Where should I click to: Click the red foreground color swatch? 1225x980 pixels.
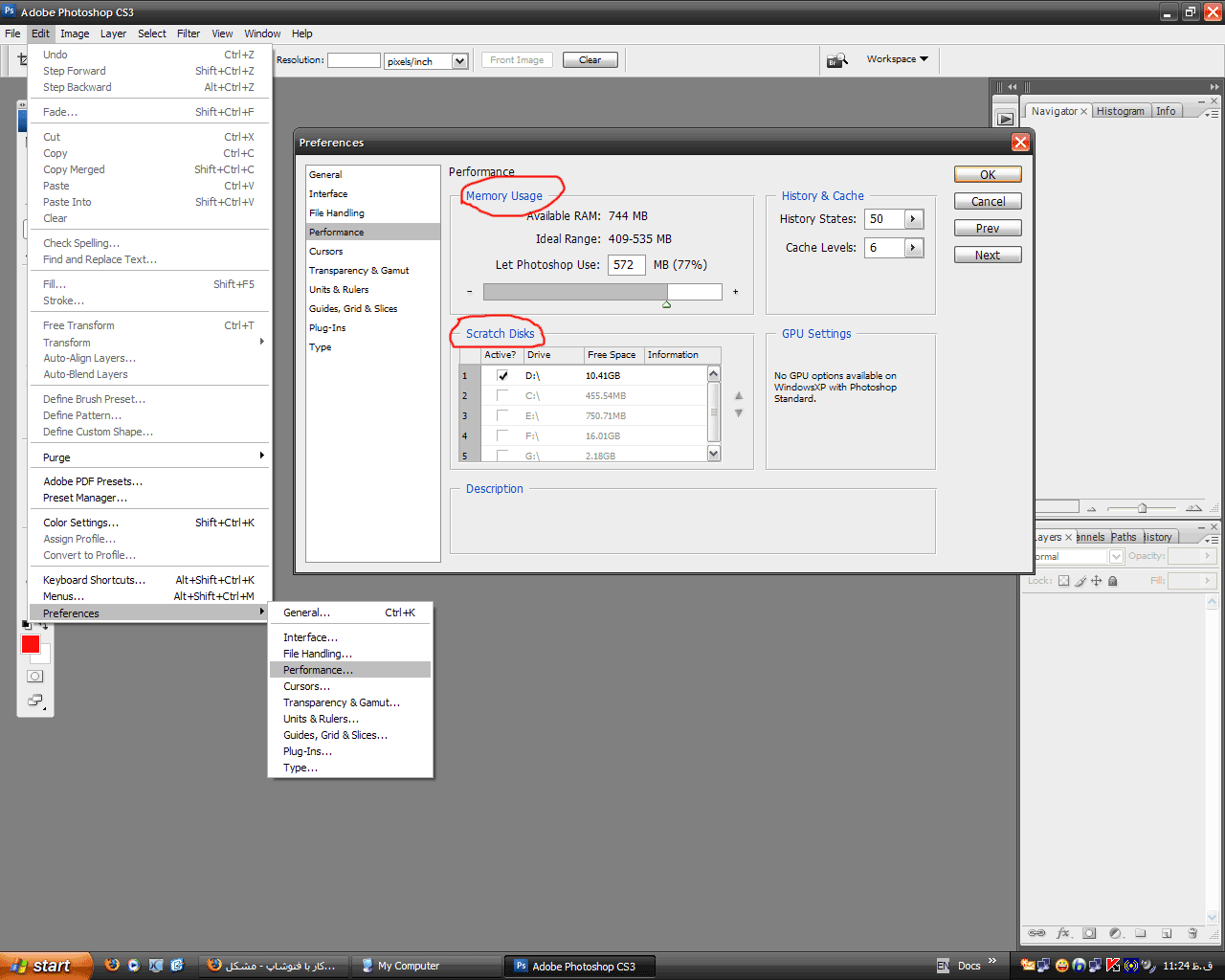point(31,644)
